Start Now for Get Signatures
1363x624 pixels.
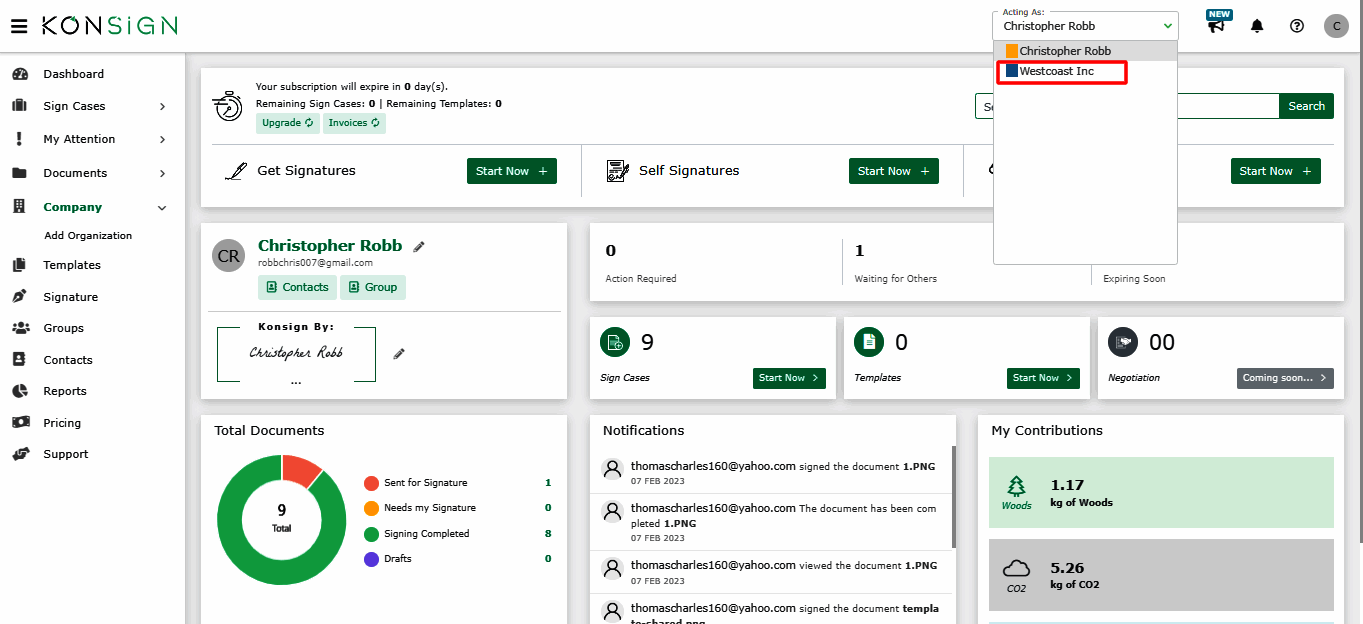[x=512, y=171]
